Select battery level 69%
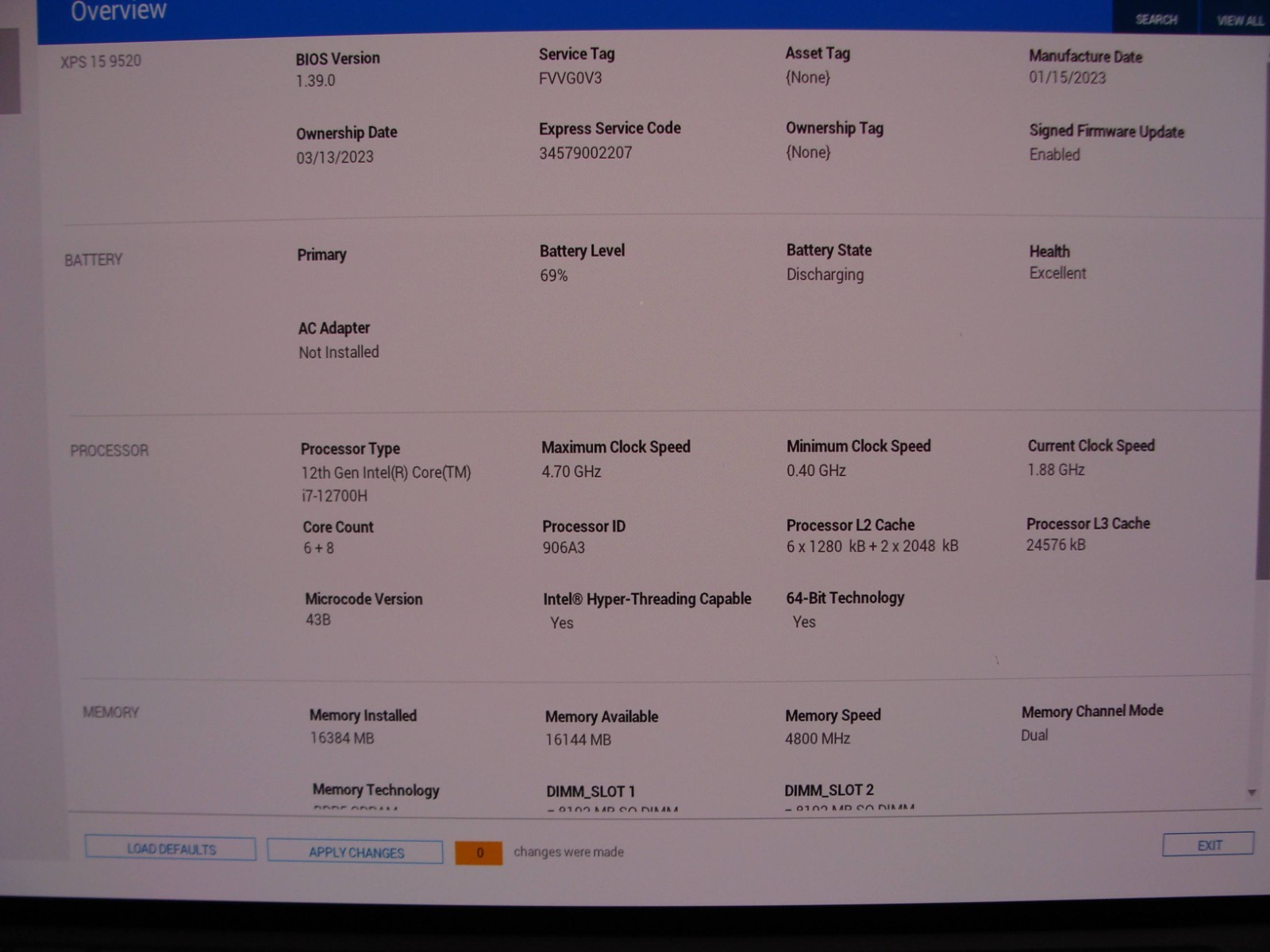Image resolution: width=1270 pixels, height=952 pixels. click(x=554, y=275)
